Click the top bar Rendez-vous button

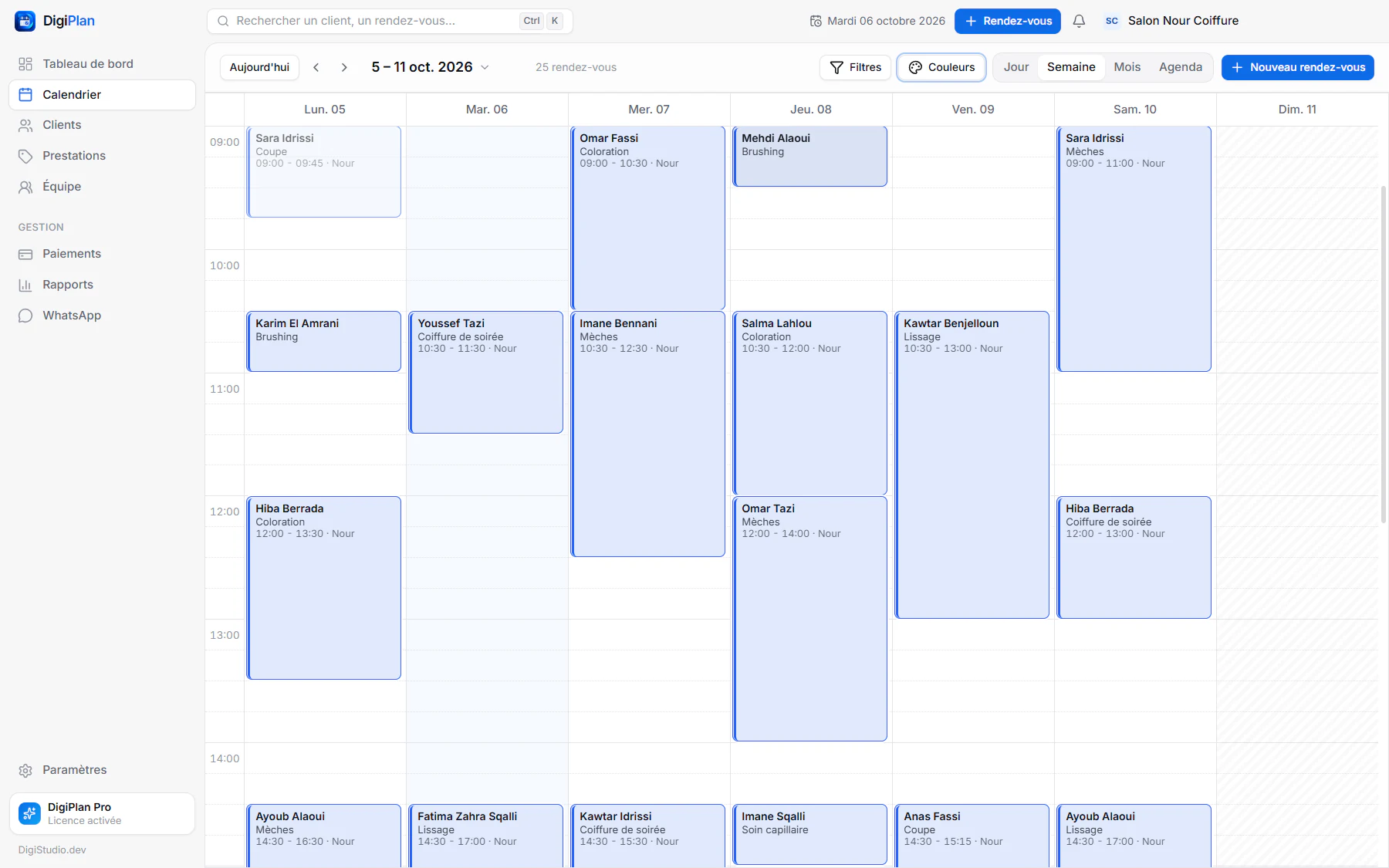(x=1007, y=21)
